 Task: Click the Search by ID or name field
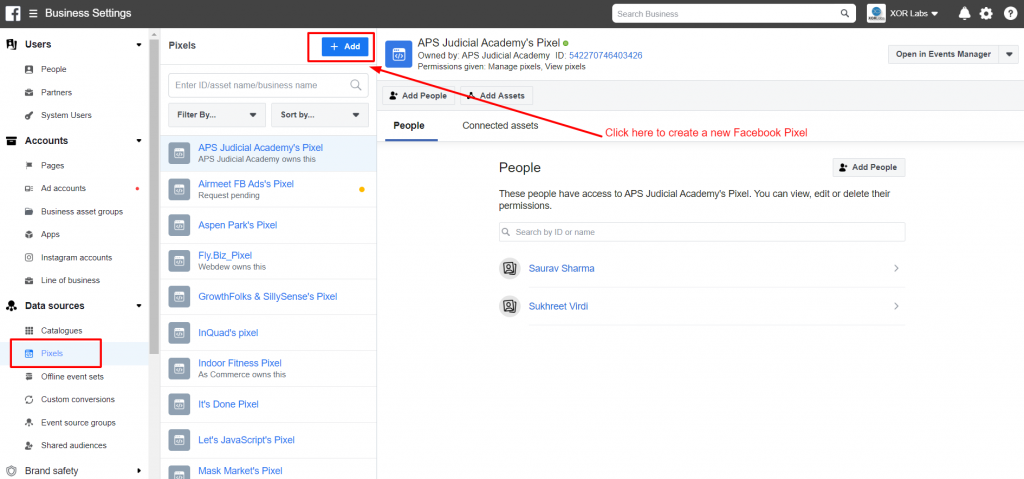[x=702, y=232]
